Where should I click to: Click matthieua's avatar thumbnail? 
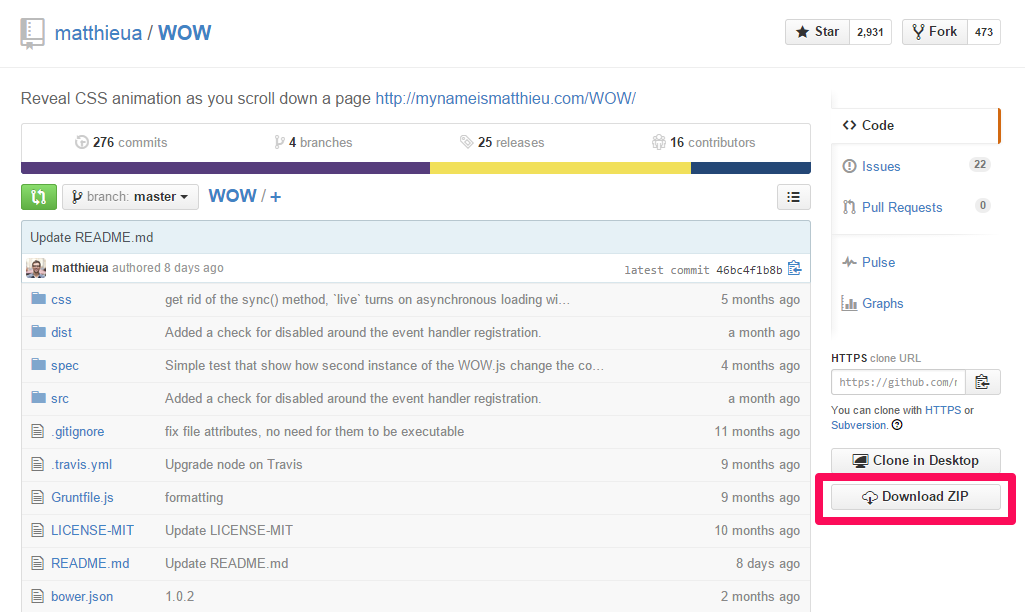[36, 268]
